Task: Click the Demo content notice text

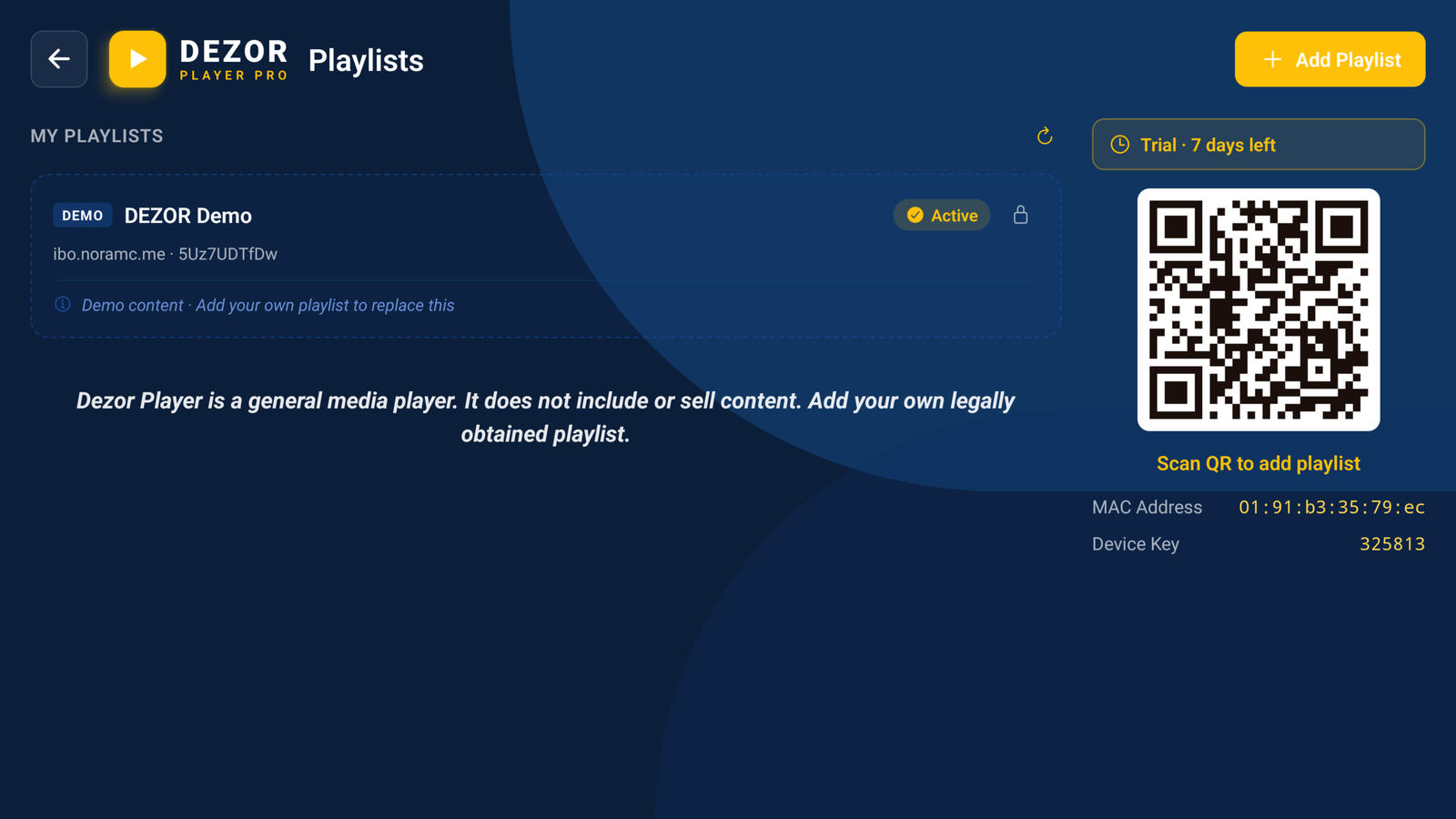Action: 268,305
